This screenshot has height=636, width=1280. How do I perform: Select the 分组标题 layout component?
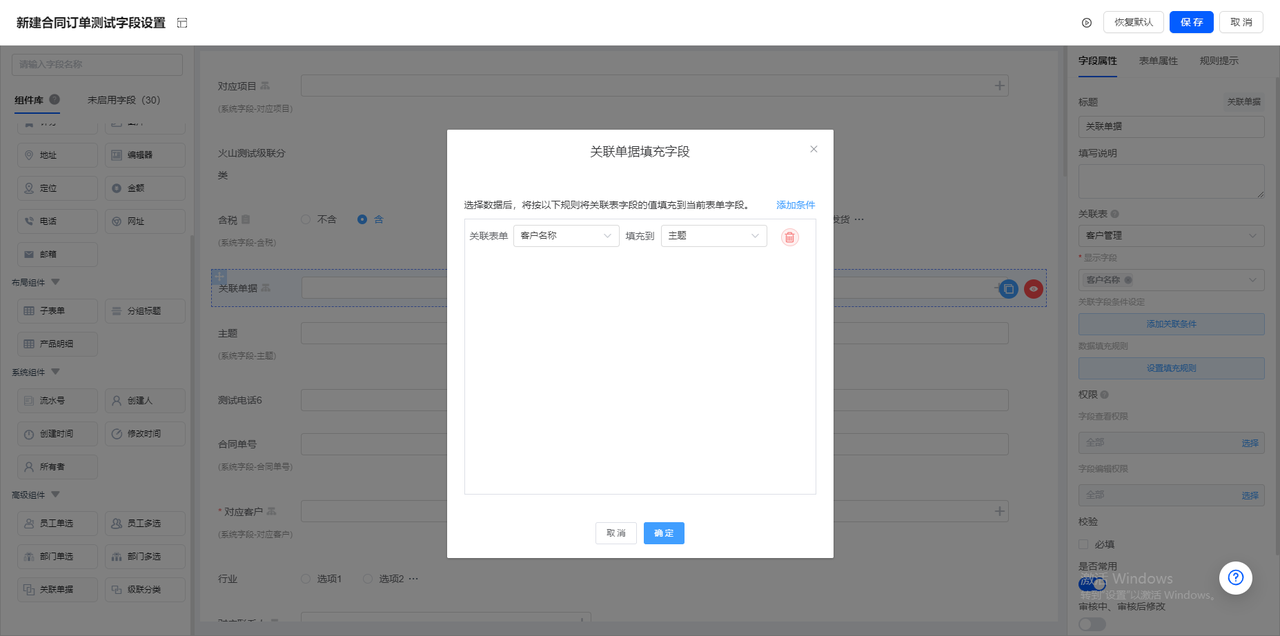pyautogui.click(x=145, y=311)
